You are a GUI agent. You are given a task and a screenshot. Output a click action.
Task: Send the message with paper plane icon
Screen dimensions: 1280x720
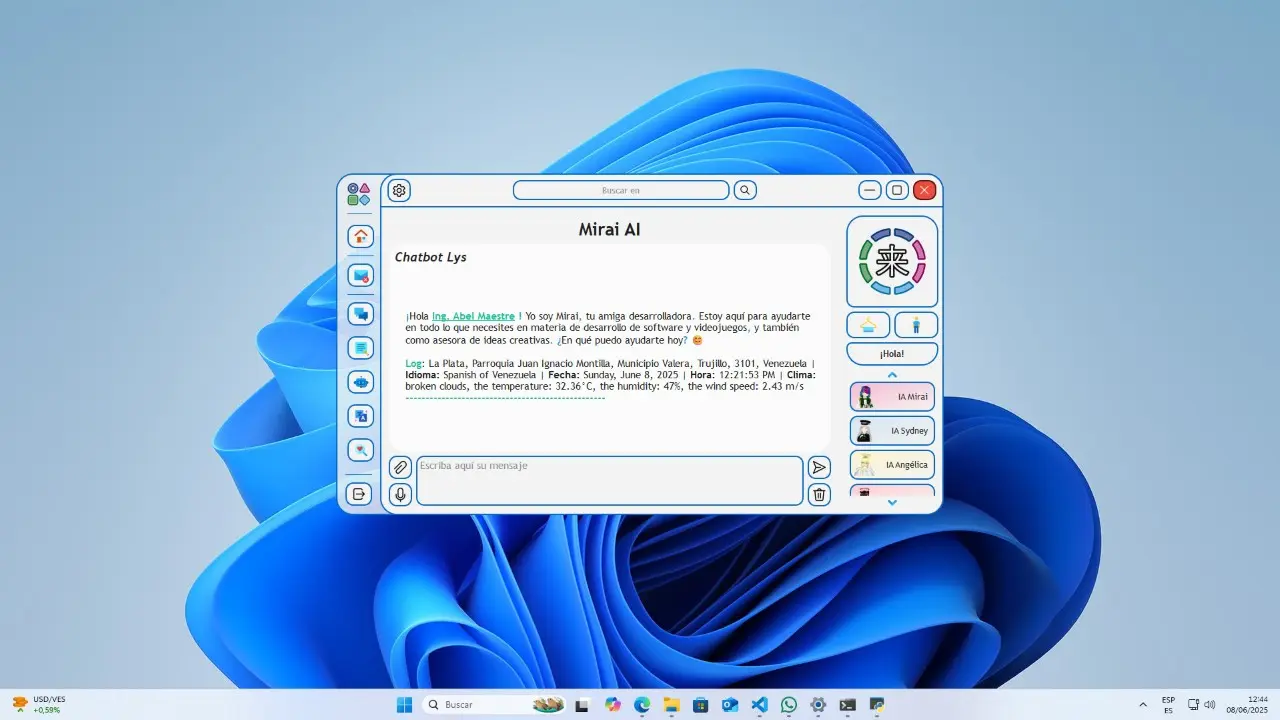pyautogui.click(x=819, y=467)
